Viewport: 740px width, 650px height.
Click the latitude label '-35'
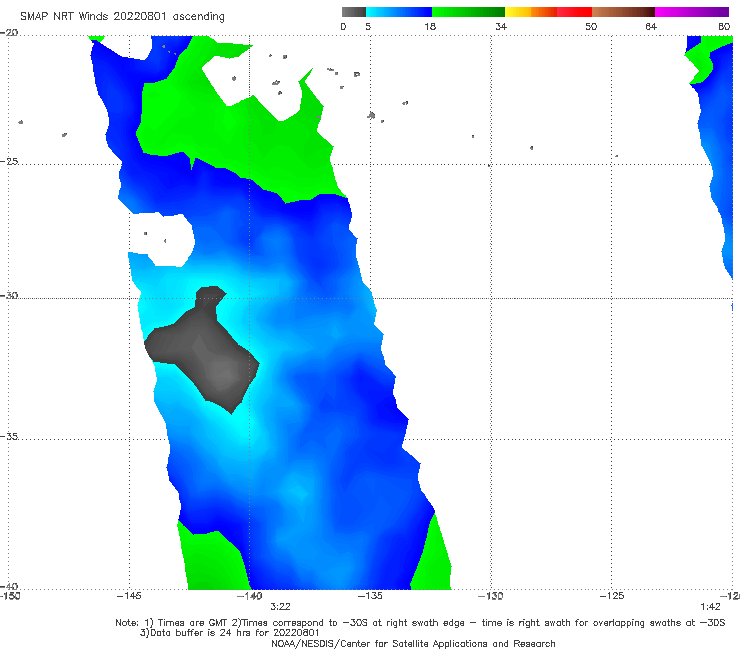click(9, 436)
